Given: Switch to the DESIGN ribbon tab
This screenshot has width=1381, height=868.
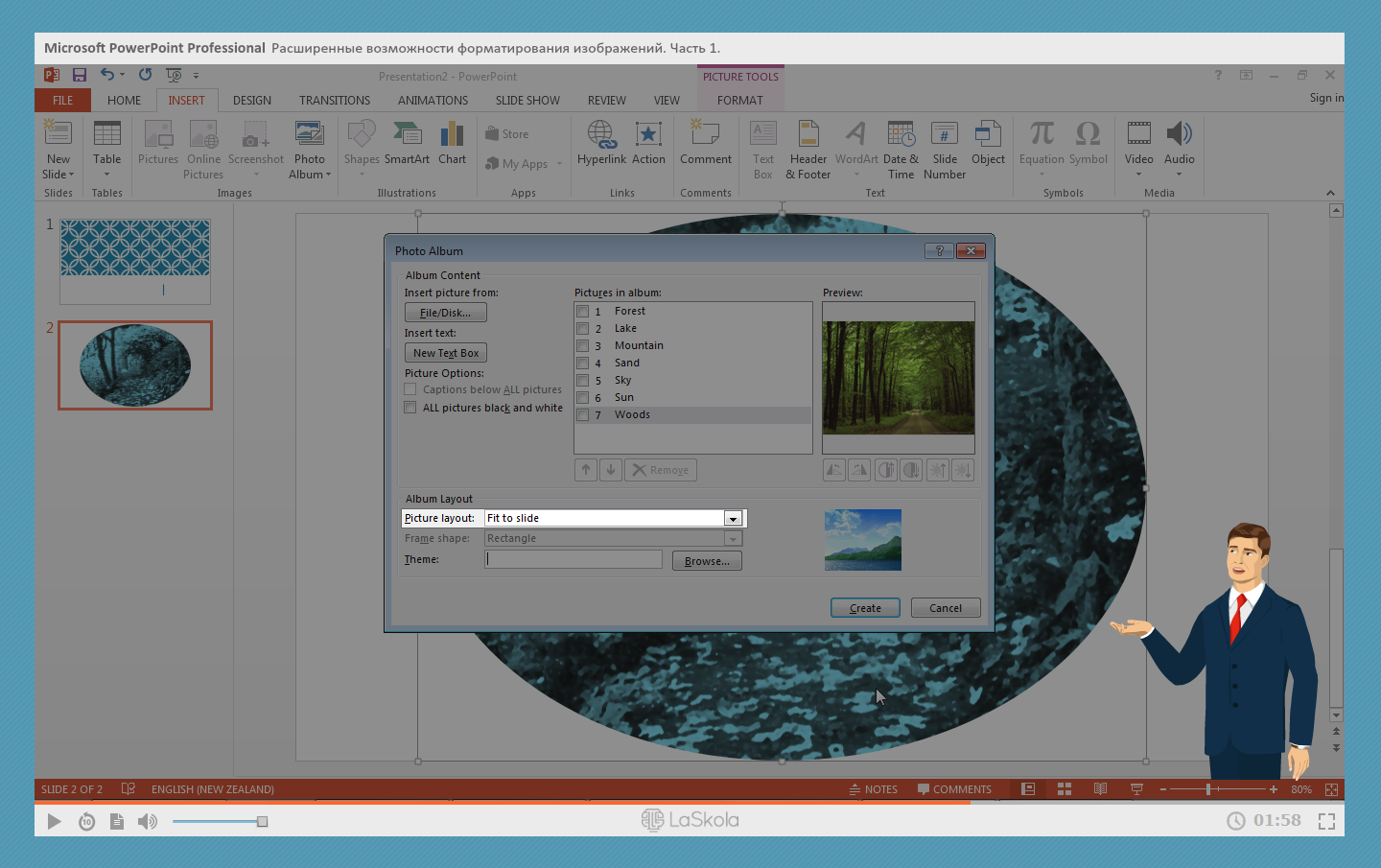Looking at the screenshot, I should [251, 101].
